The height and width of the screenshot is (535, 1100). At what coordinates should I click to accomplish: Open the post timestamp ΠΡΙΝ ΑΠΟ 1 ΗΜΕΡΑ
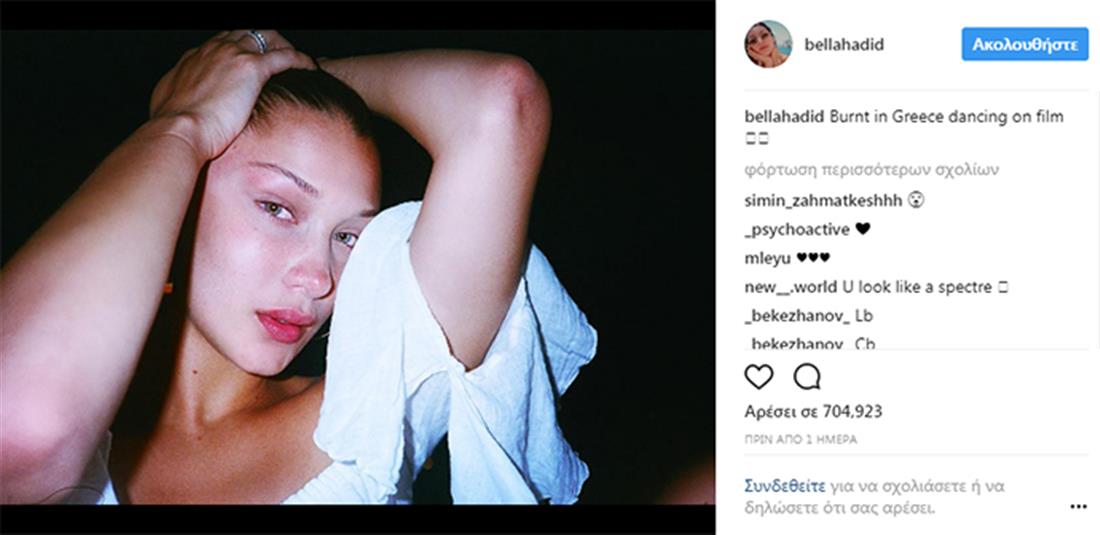coord(800,440)
